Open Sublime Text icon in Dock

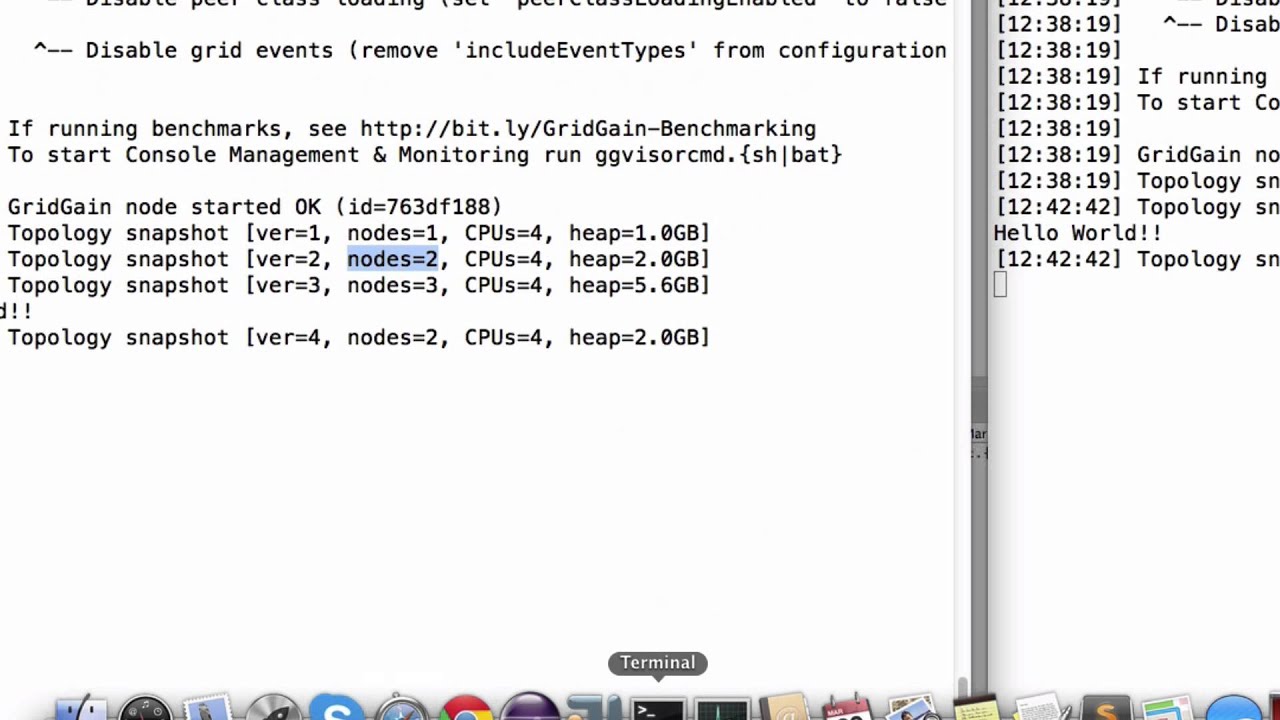[x=1106, y=708]
